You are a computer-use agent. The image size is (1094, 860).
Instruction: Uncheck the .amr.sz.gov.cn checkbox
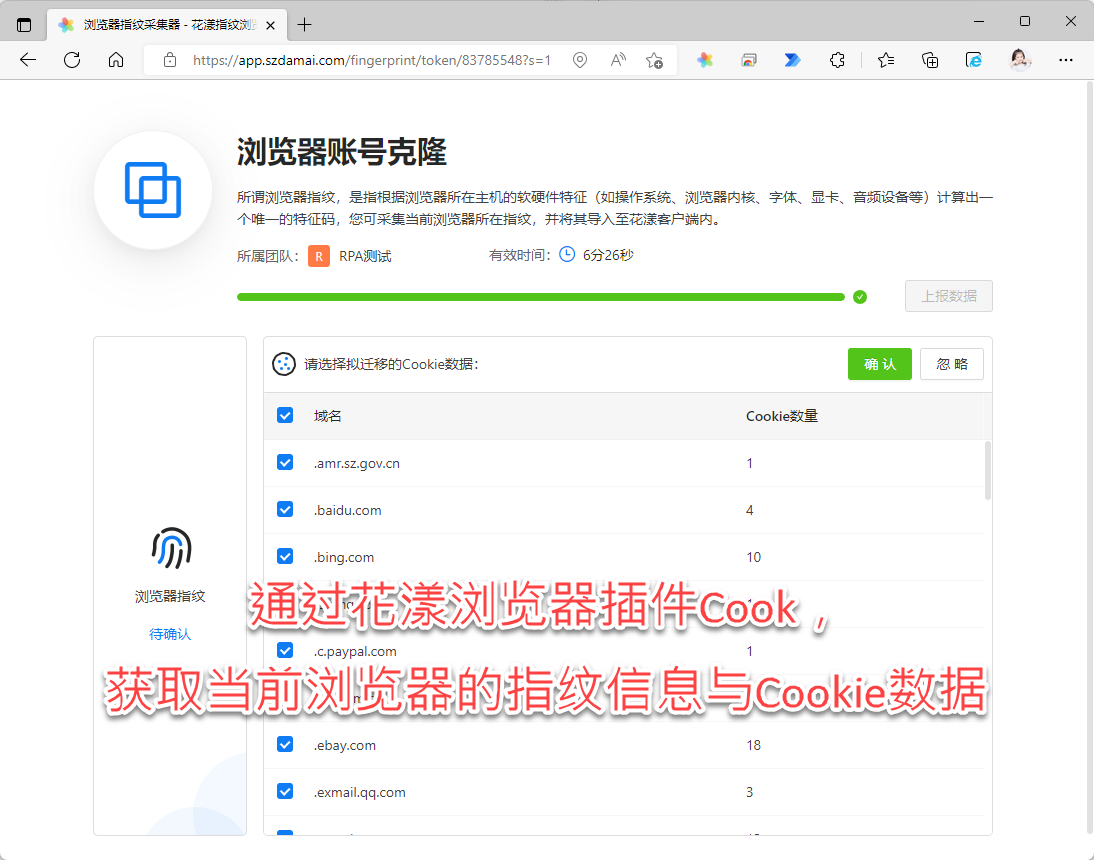[x=285, y=462]
